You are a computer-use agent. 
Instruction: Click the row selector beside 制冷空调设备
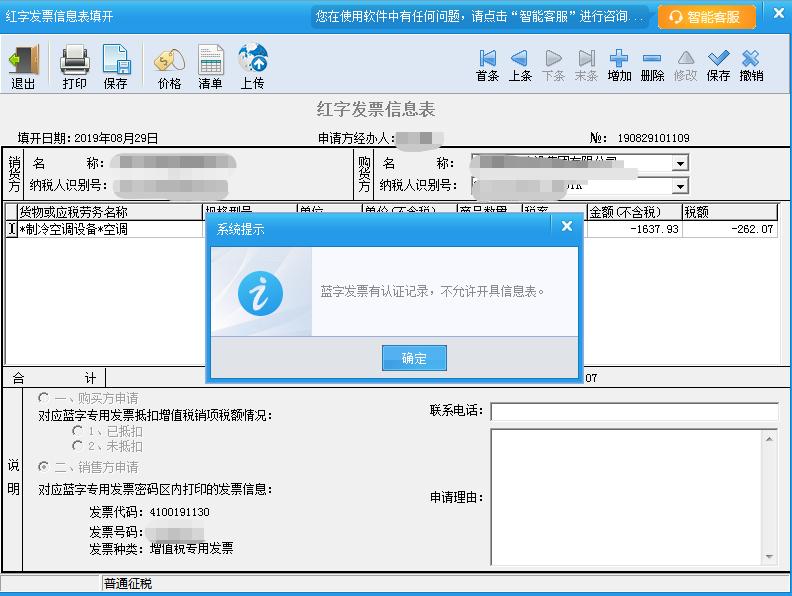[x=12, y=229]
